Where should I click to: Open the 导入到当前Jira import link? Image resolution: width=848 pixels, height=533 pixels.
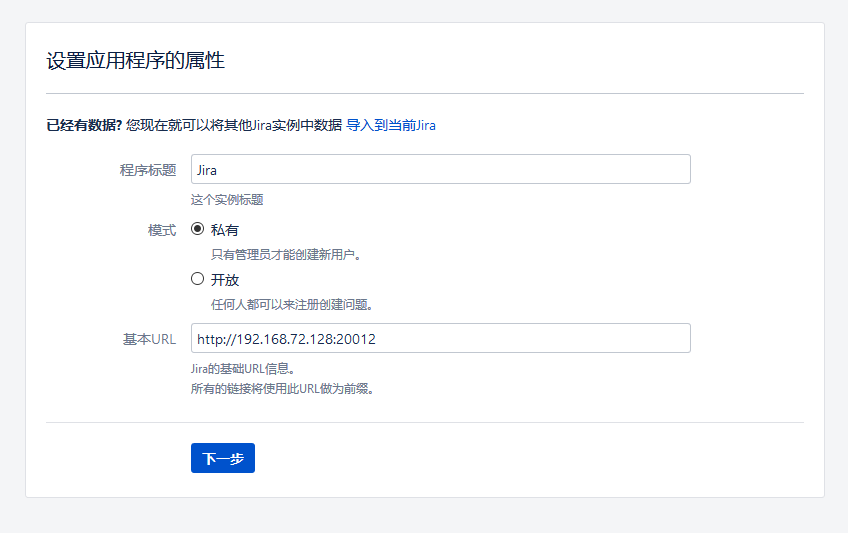tap(390, 125)
